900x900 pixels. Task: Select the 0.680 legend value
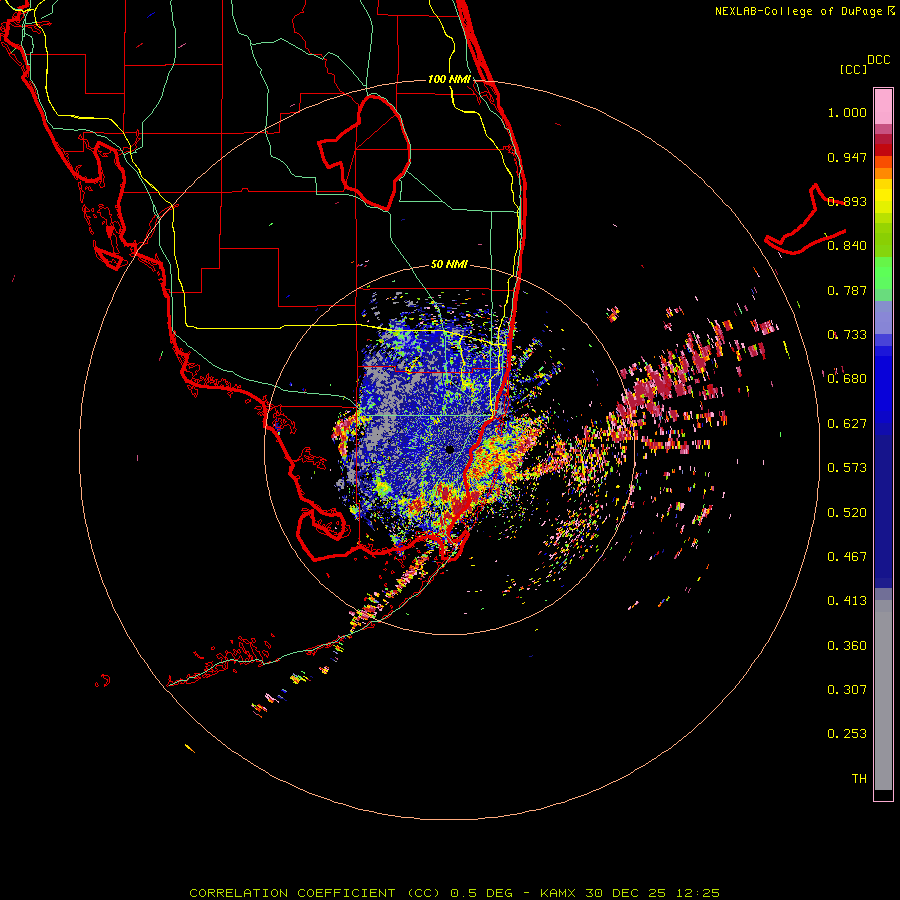[847, 379]
